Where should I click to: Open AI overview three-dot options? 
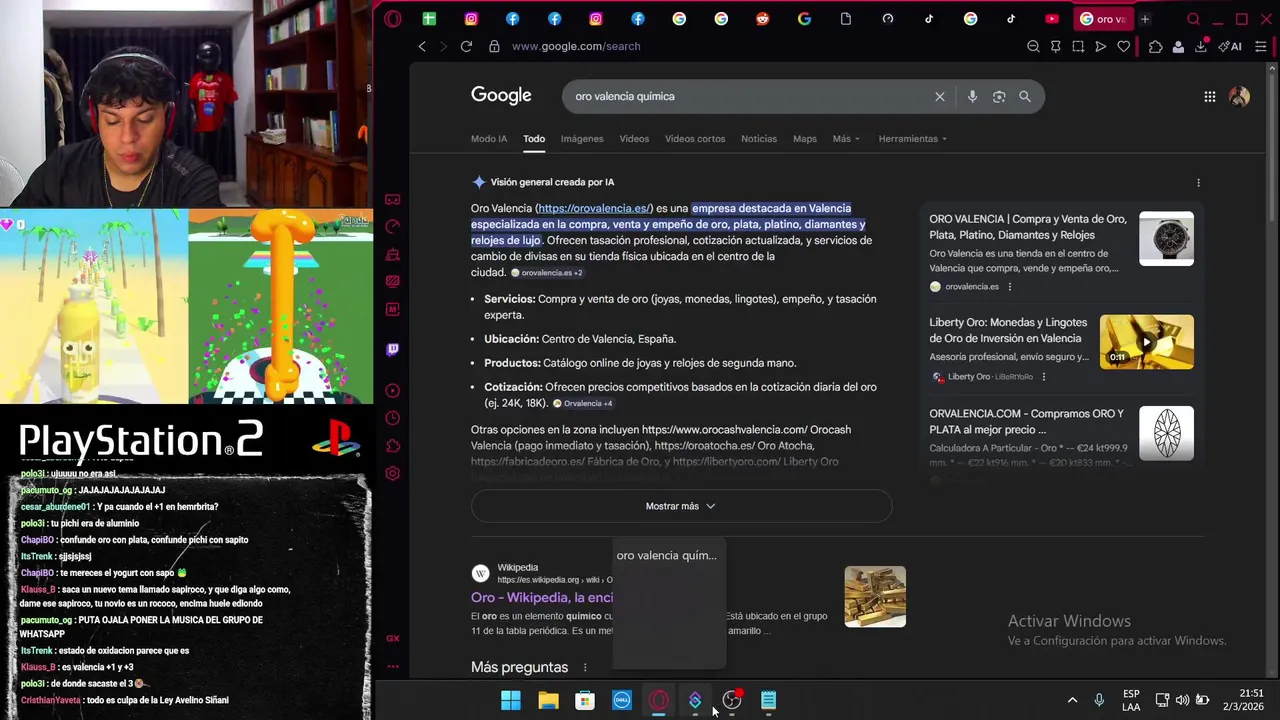(x=1198, y=182)
